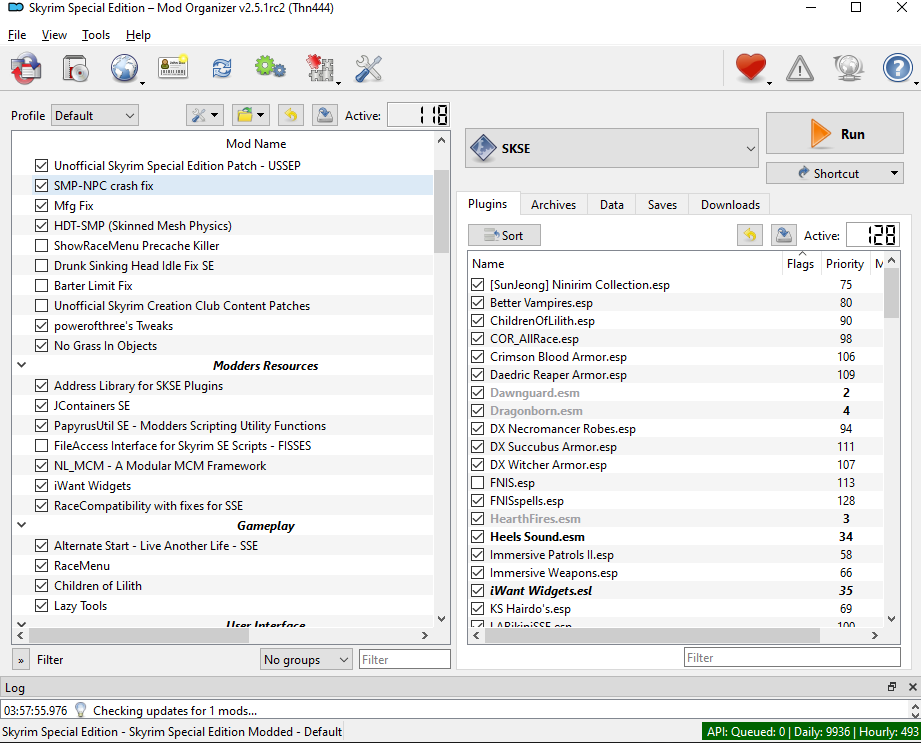
Task: Click the blue Refresh arrows icon
Action: click(221, 68)
